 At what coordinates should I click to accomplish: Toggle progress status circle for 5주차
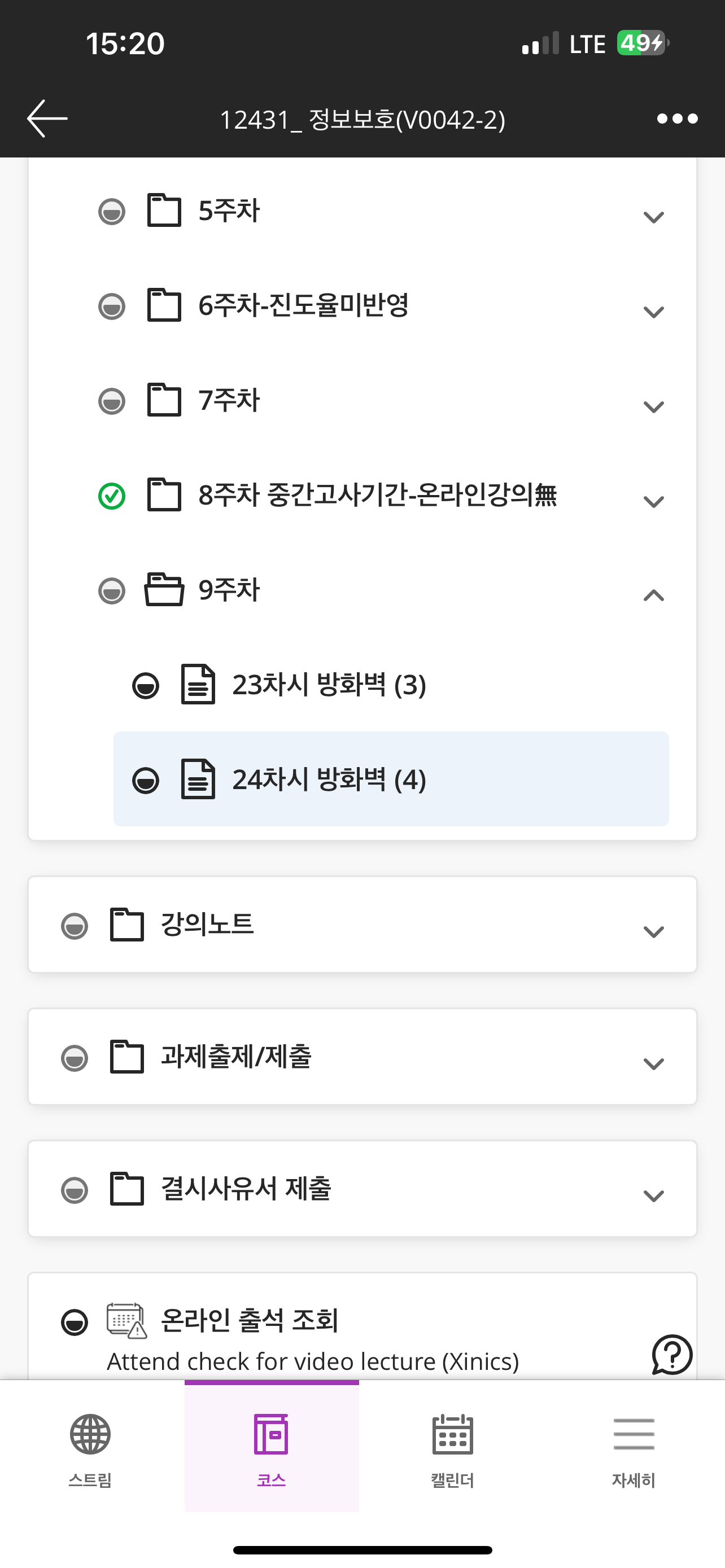pyautogui.click(x=111, y=211)
